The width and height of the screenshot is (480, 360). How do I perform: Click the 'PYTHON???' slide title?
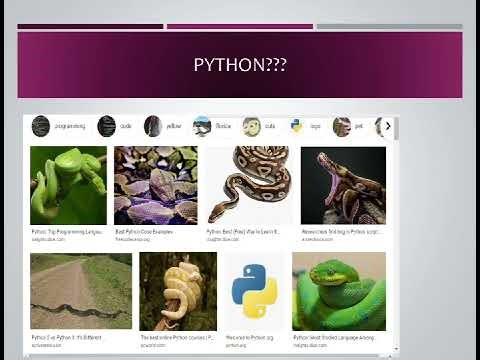tap(240, 65)
